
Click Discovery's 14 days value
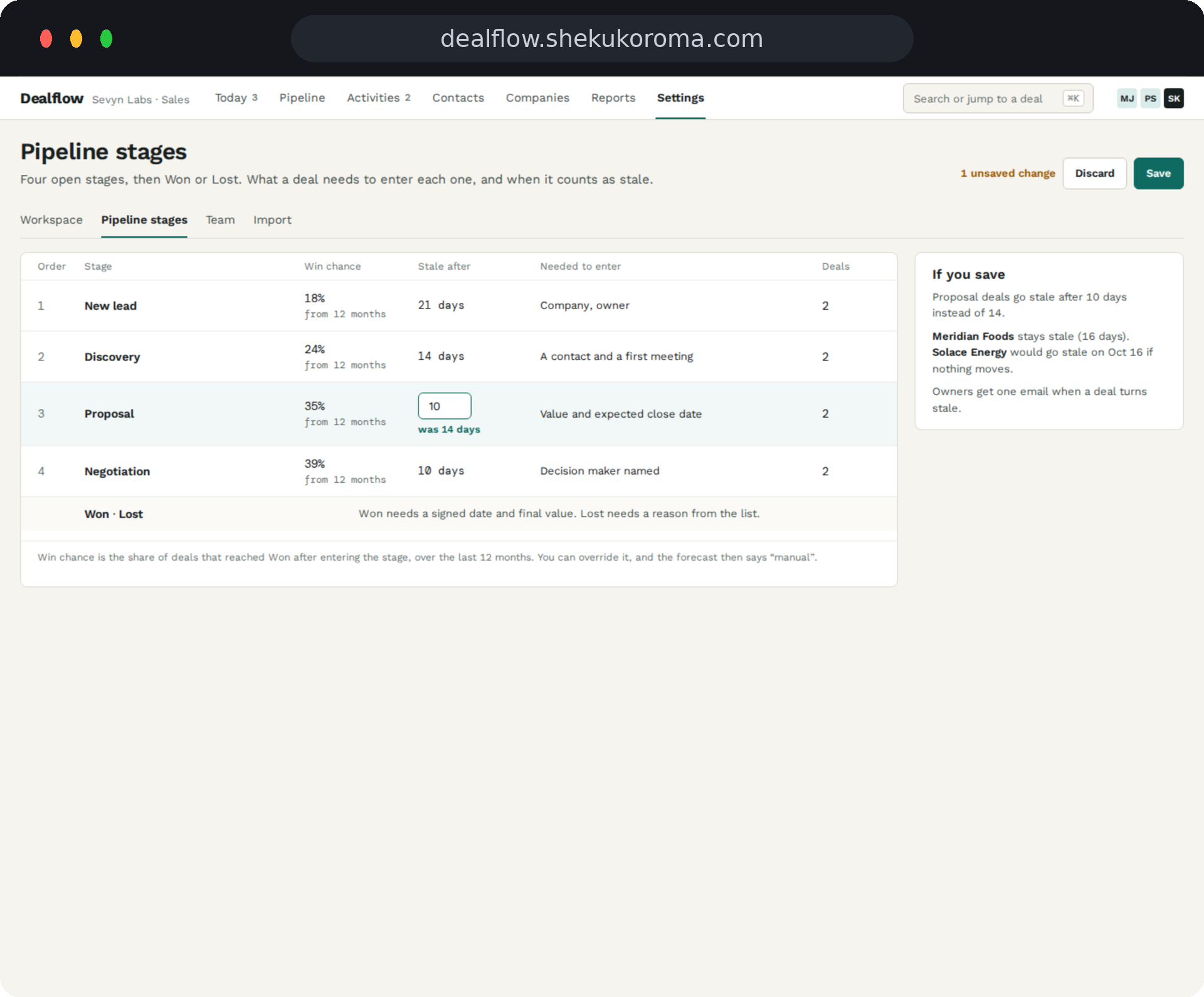(x=441, y=356)
